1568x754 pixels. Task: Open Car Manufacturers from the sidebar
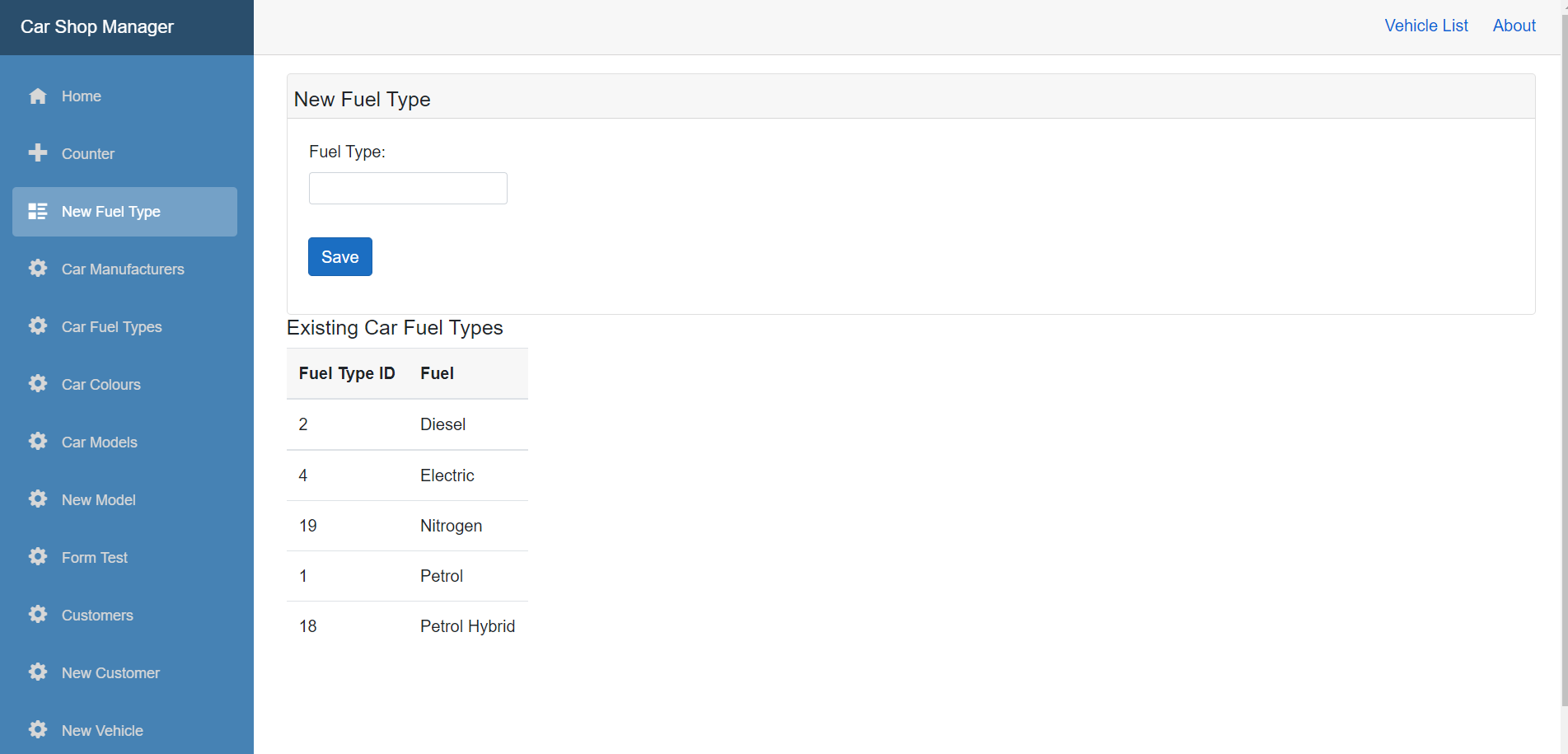(123, 269)
